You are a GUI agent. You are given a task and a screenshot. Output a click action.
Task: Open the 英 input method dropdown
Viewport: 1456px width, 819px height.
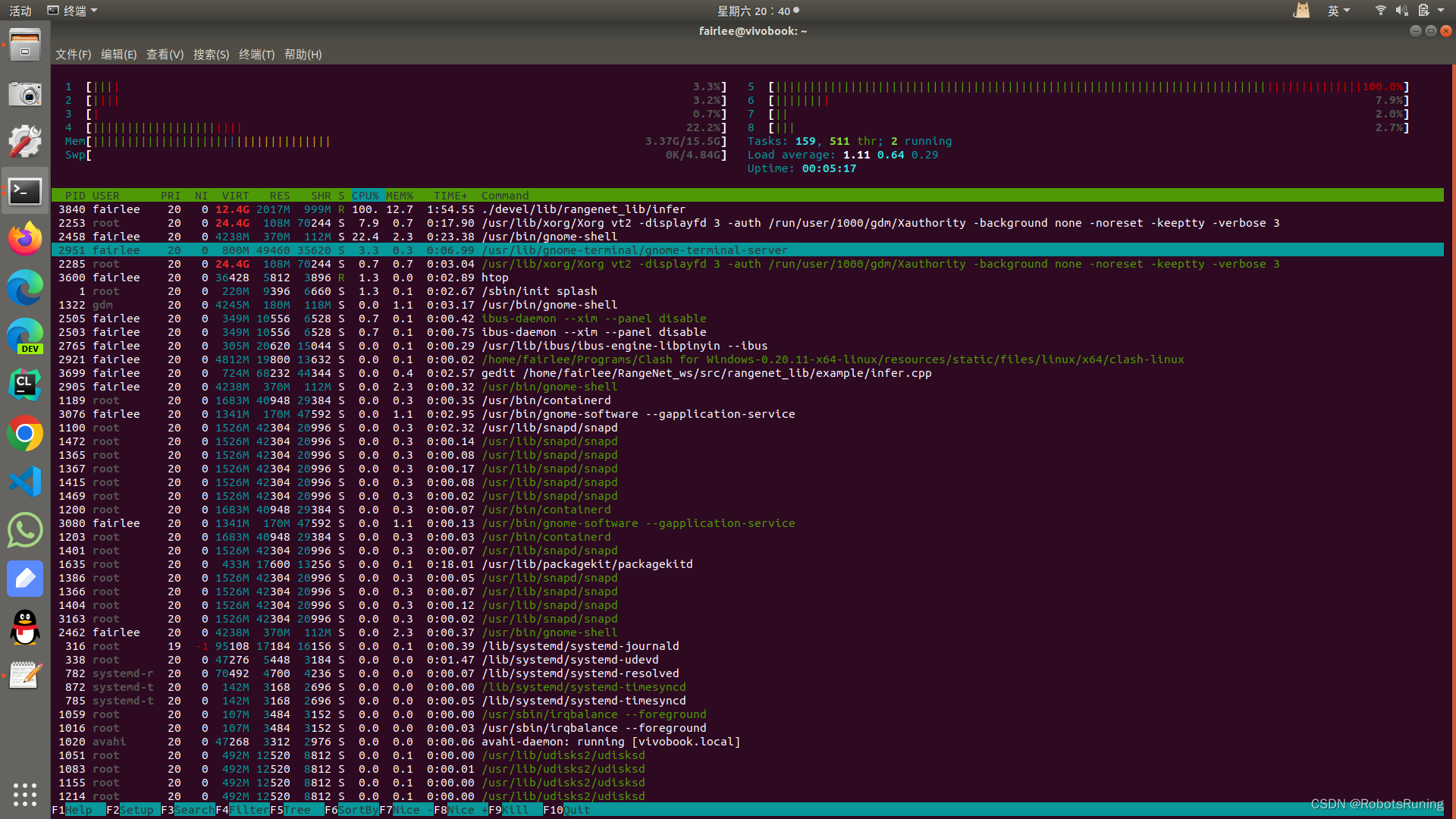pyautogui.click(x=1339, y=10)
